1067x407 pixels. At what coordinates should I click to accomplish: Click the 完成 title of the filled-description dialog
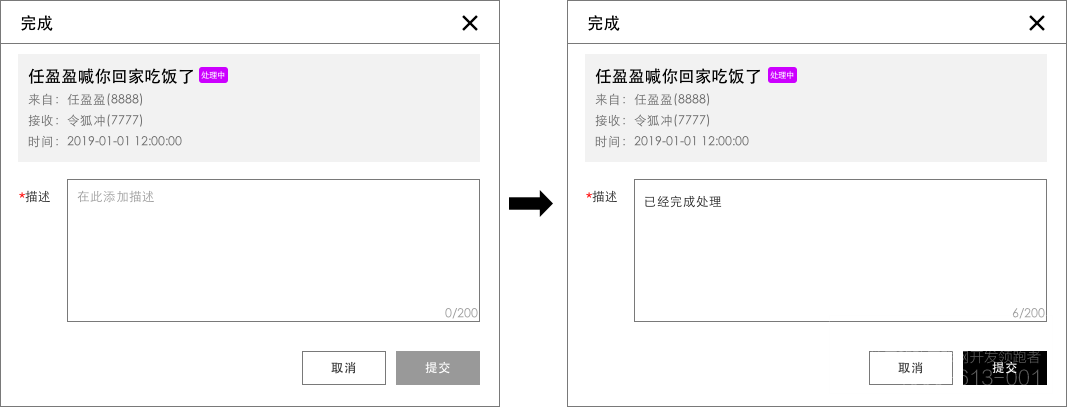pos(604,23)
